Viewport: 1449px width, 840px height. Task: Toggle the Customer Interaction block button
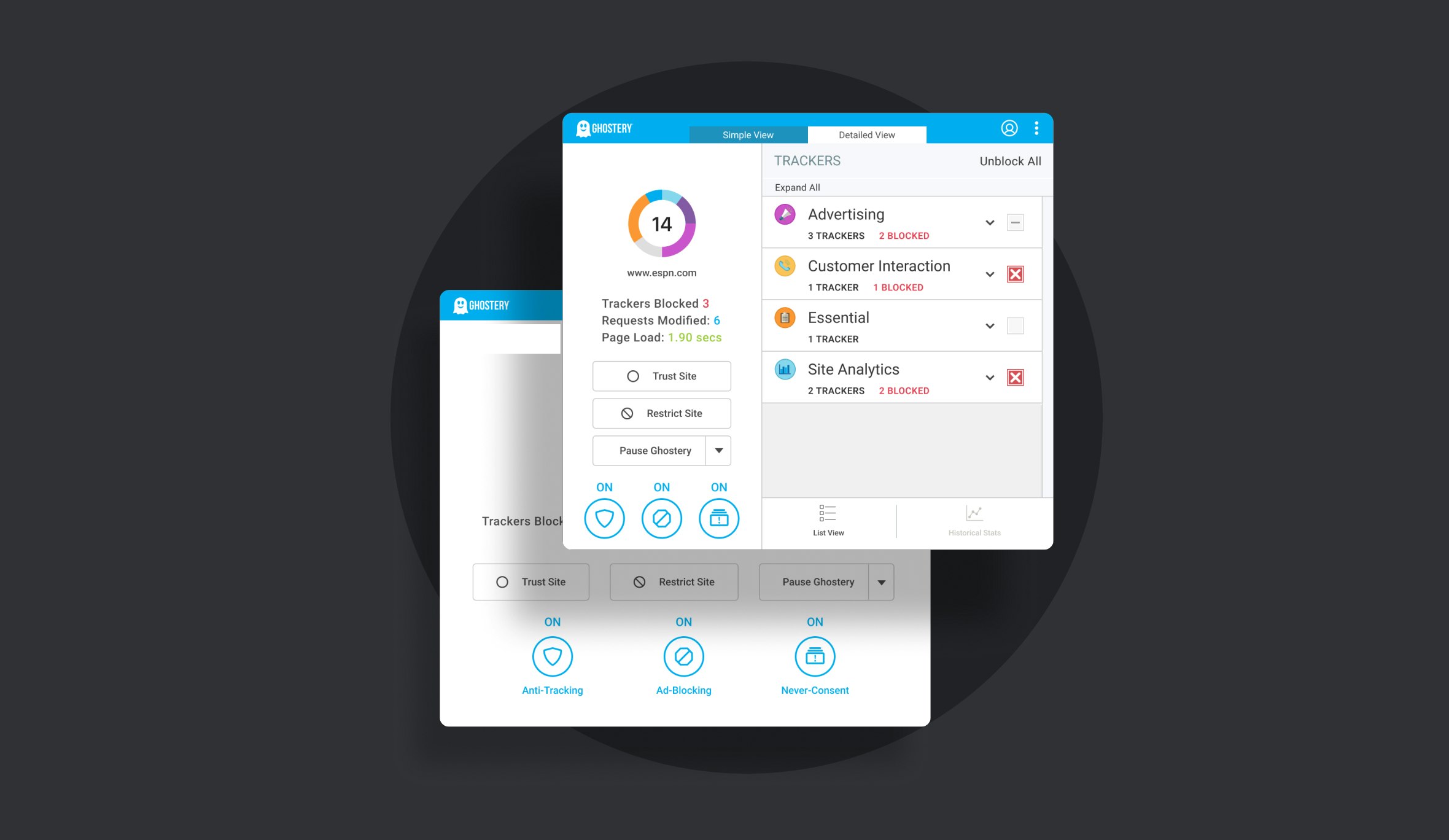tap(1015, 274)
